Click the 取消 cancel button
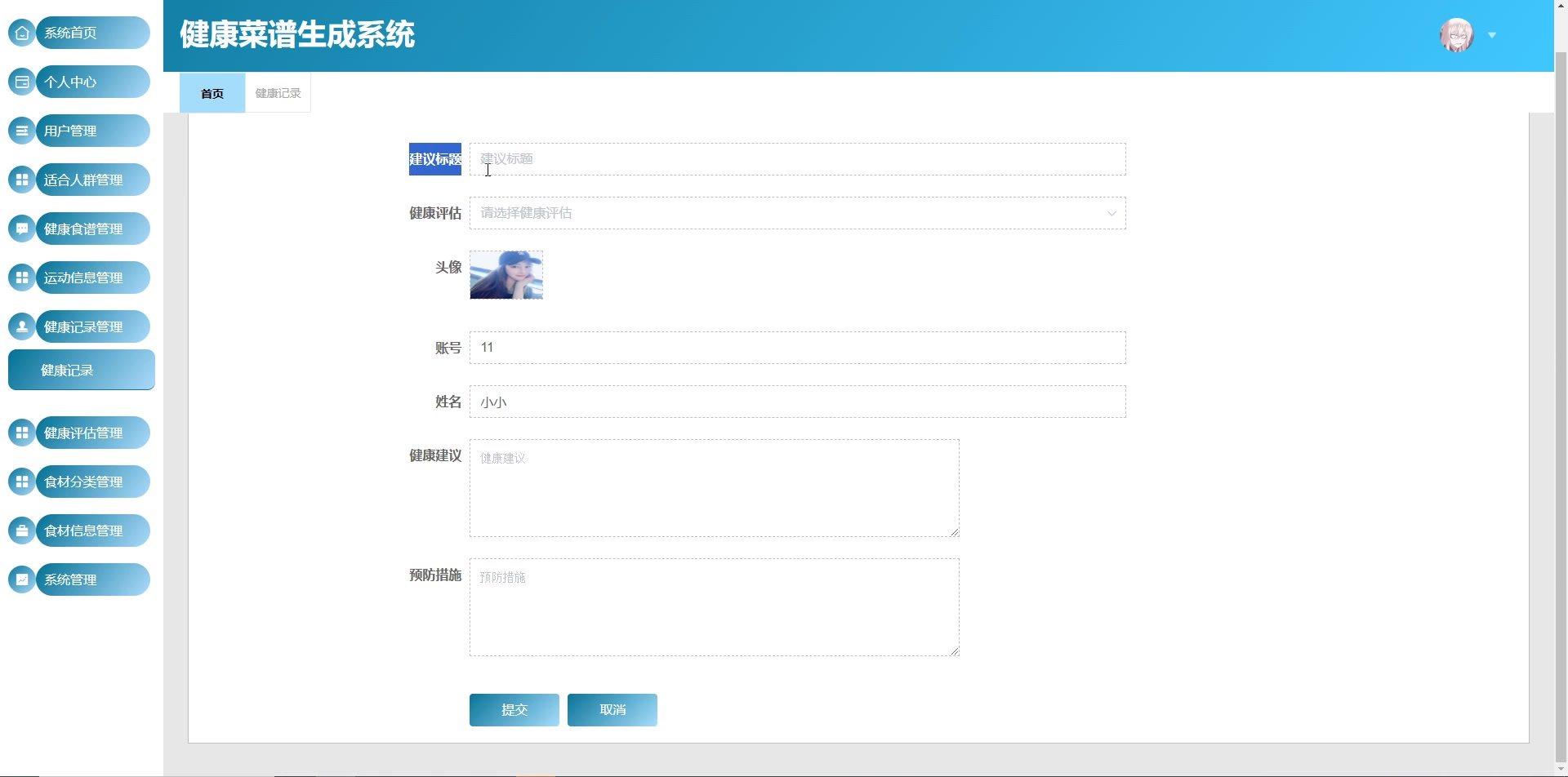The height and width of the screenshot is (777, 1568). pyautogui.click(x=612, y=710)
